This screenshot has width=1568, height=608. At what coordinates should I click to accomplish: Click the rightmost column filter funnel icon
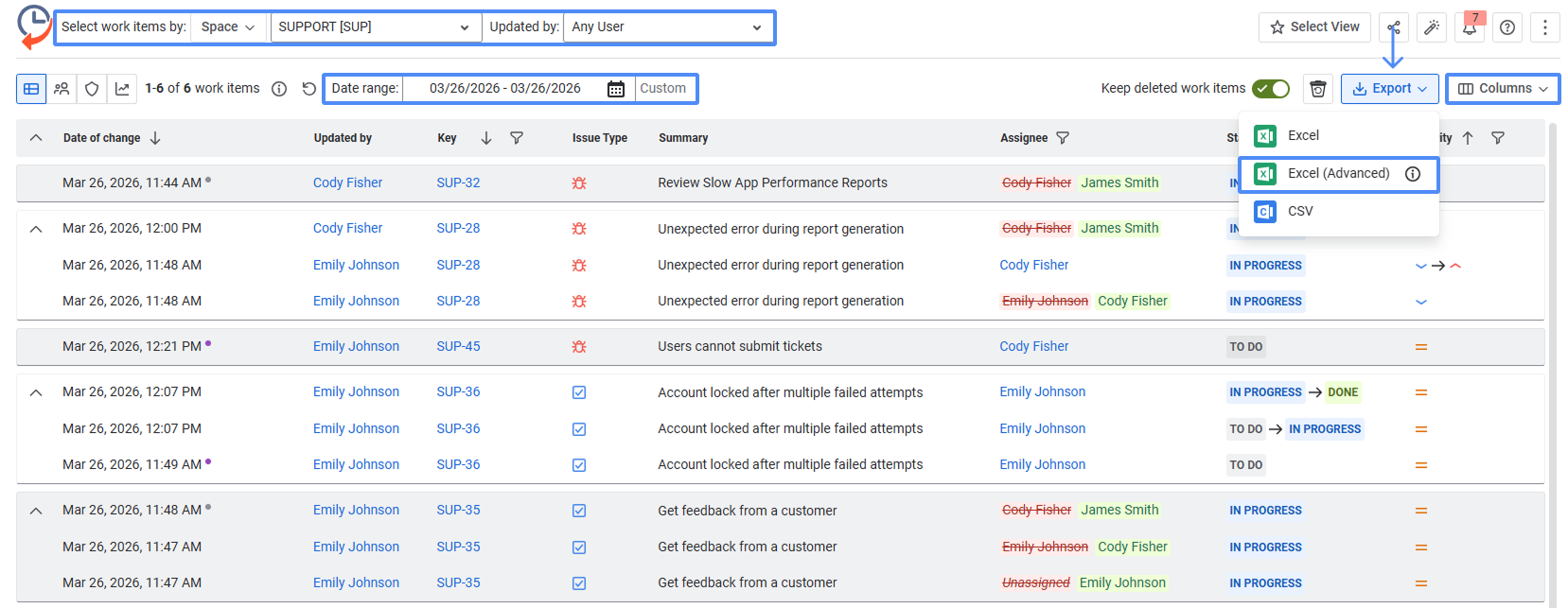point(1498,138)
